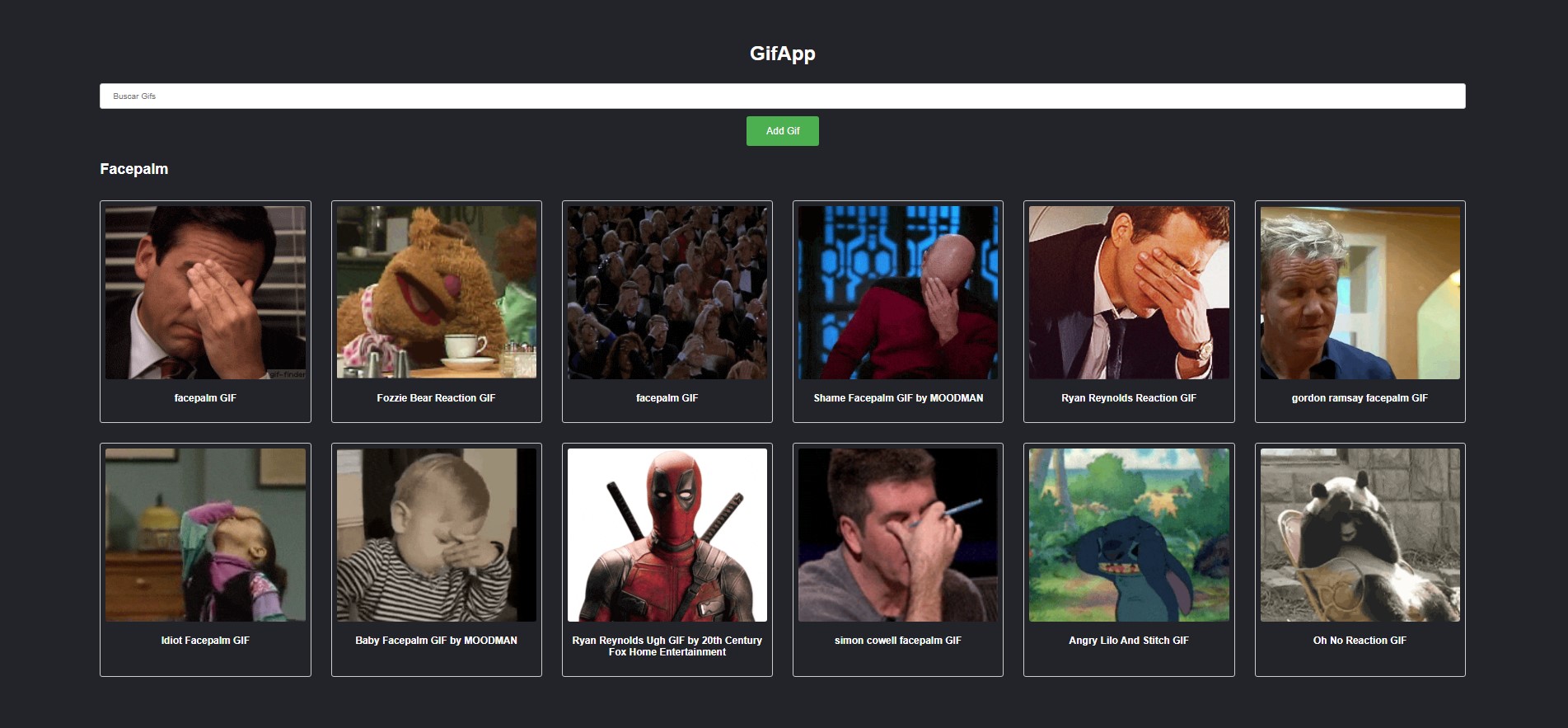
Task: Click the 'gordon ramsay facepalm GIF' caption
Action: [x=1360, y=398]
